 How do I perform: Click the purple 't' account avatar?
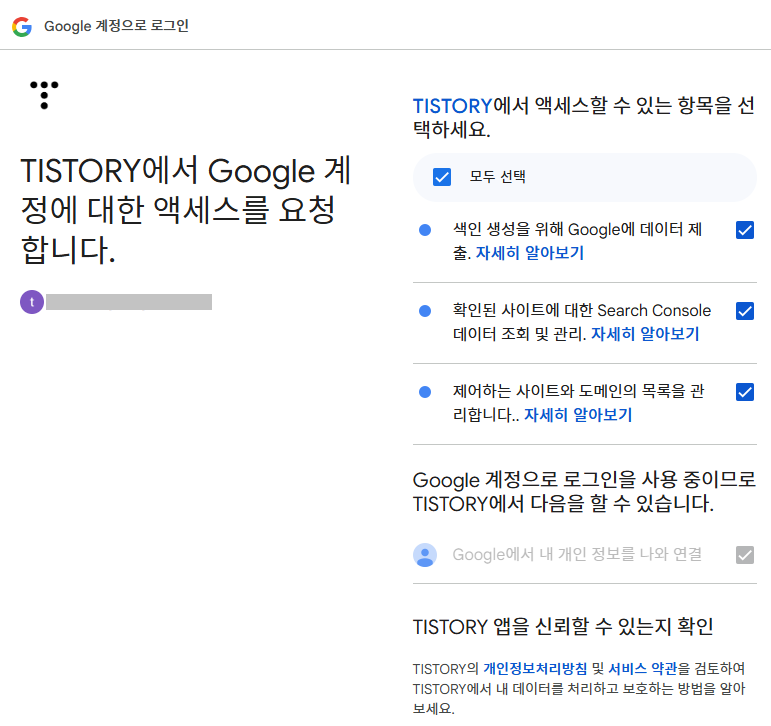[x=32, y=302]
